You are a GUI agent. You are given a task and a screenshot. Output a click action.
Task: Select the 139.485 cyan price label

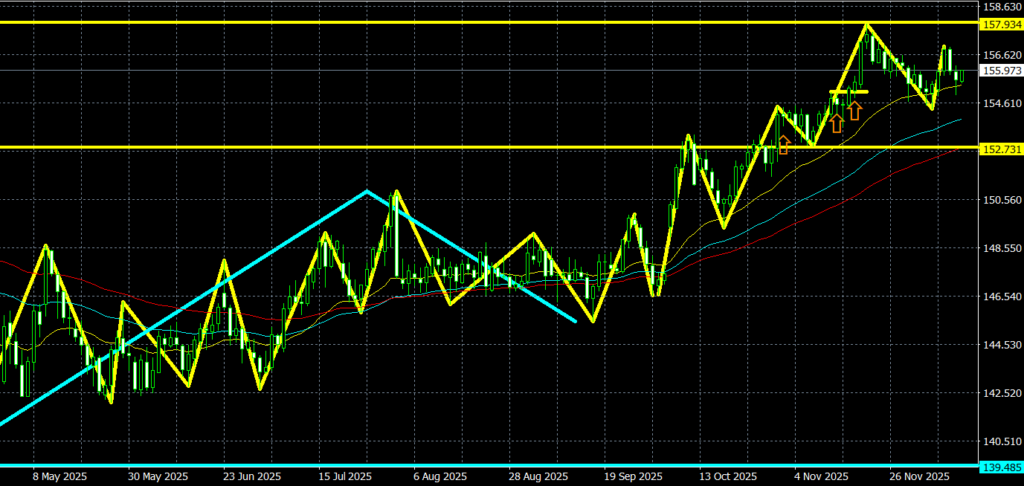1000,467
